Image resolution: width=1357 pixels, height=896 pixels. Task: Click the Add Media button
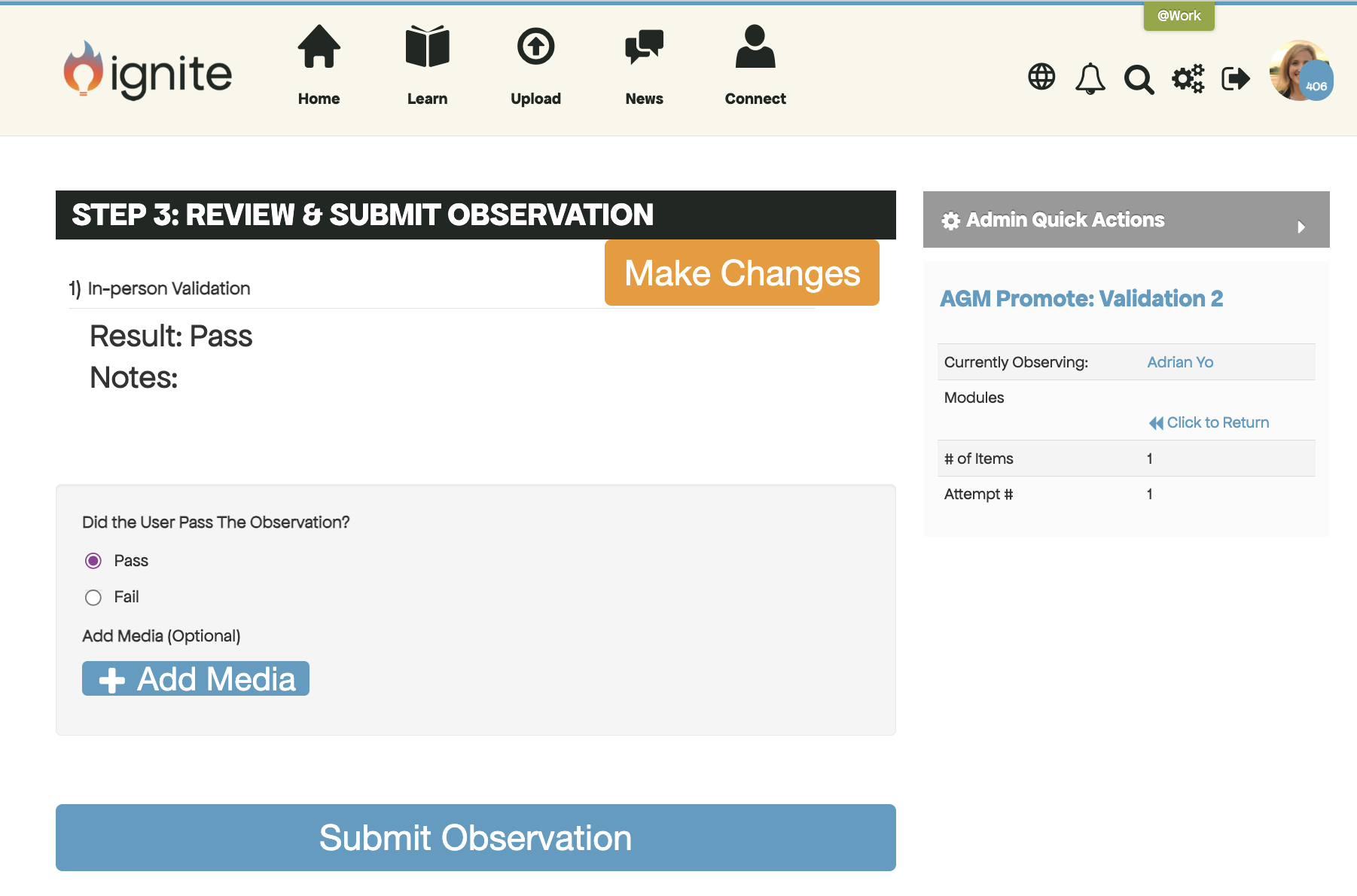pos(196,678)
